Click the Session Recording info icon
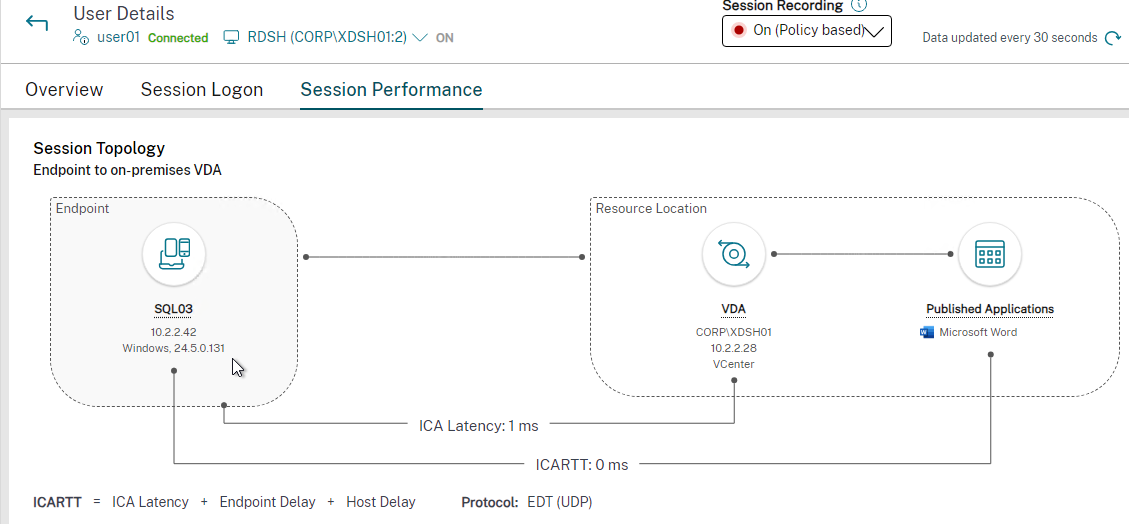The width and height of the screenshot is (1129, 524). click(x=858, y=5)
